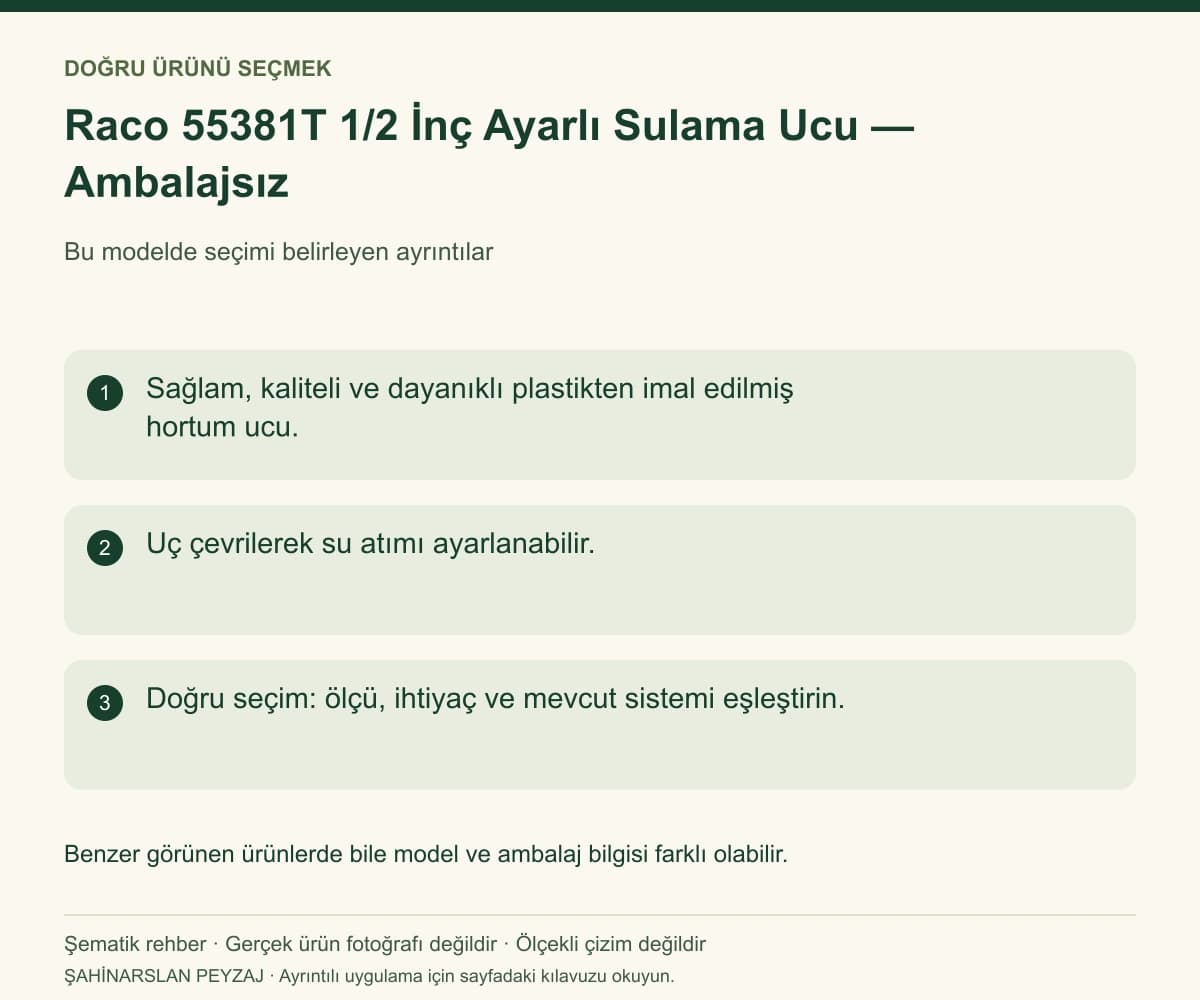Click text 'Doğru seçim: ölçü, ihtiyaç ve mevcut'
Screen dimensions: 1200x1000
(x=382, y=699)
